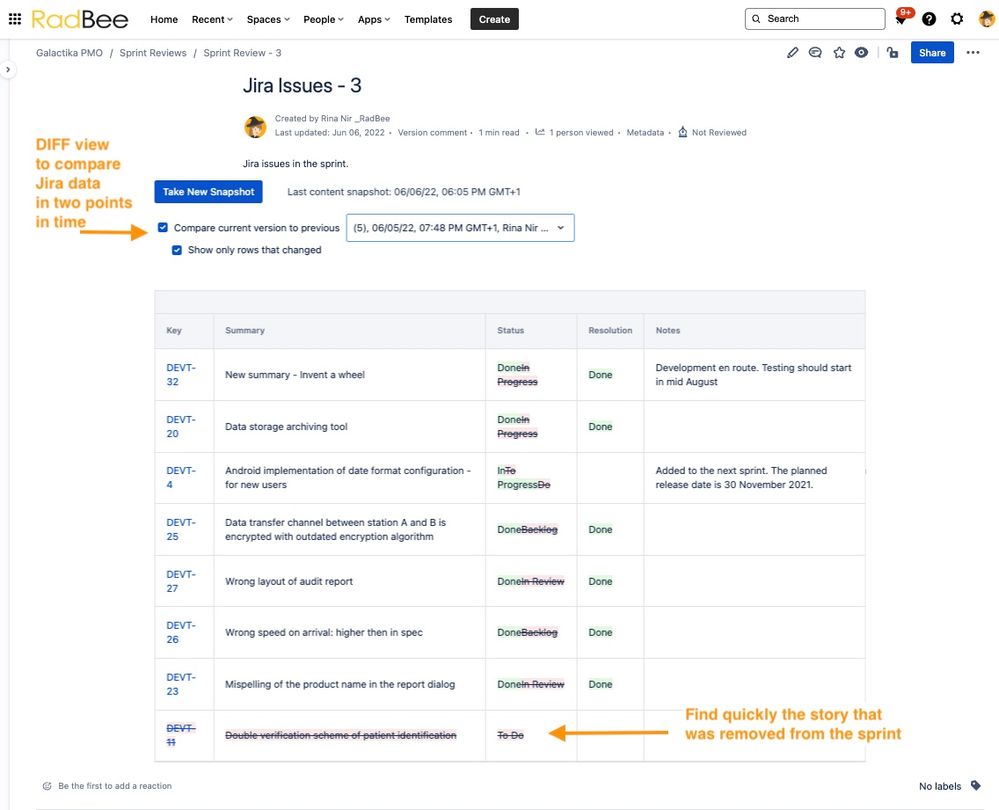Click the Version comment link
The image size is (999, 810).
tap(433, 133)
